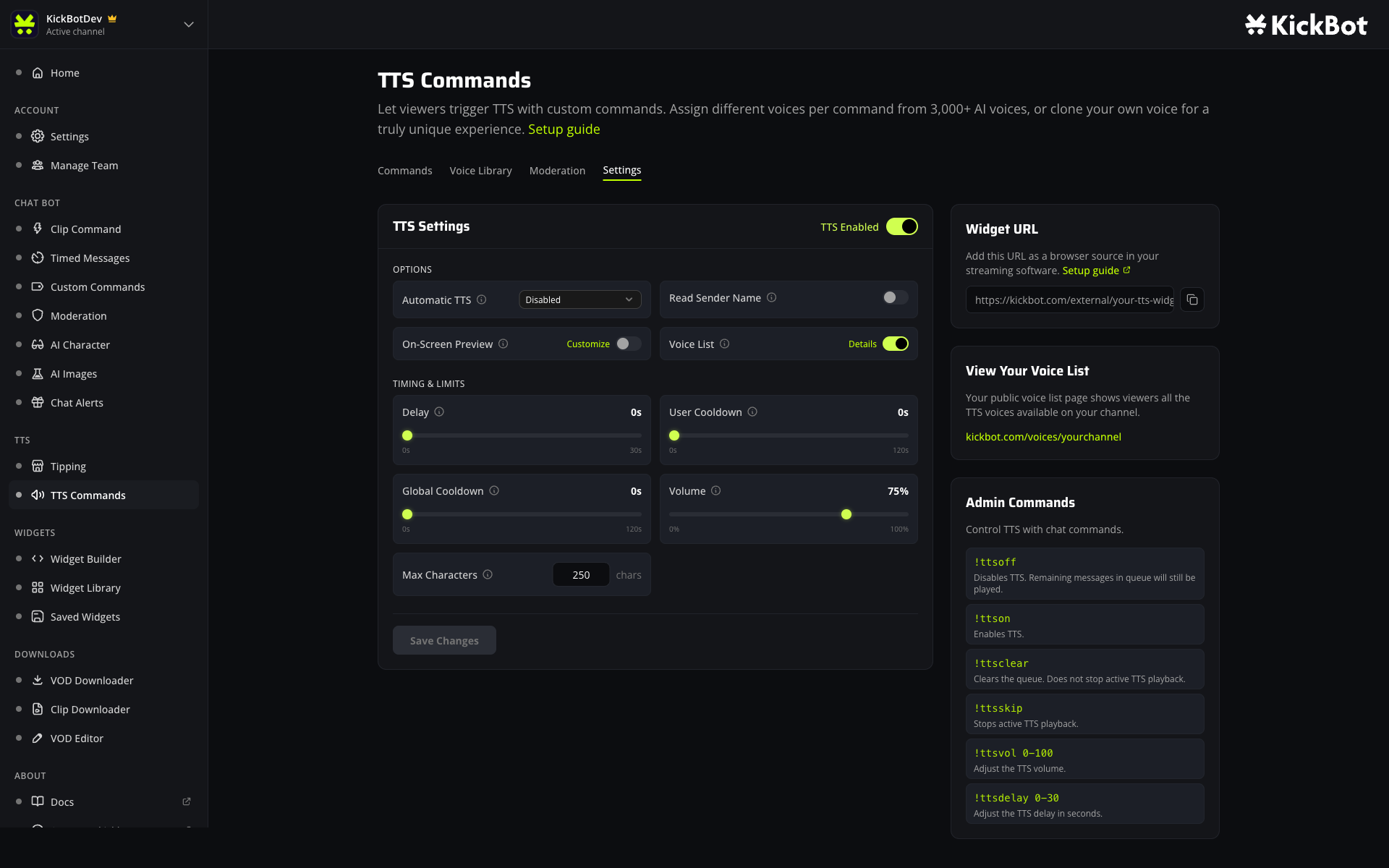Click the Save Changes button
1389x868 pixels.
tap(444, 640)
